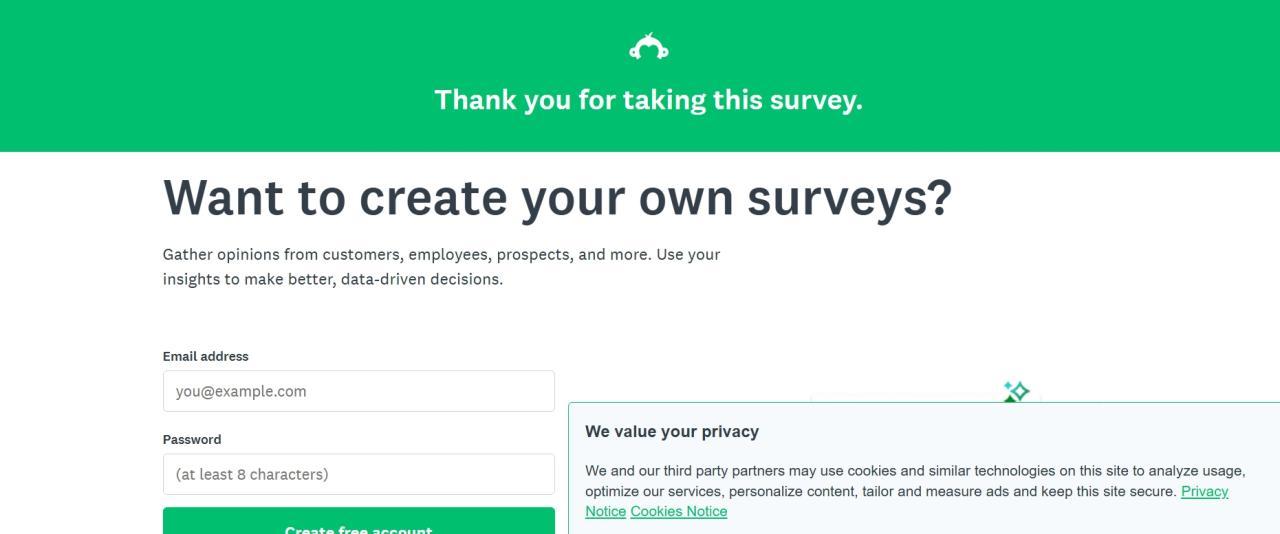1280x534 pixels.
Task: Click the 'Want to create your own surveys?' headline
Action: tap(557, 197)
